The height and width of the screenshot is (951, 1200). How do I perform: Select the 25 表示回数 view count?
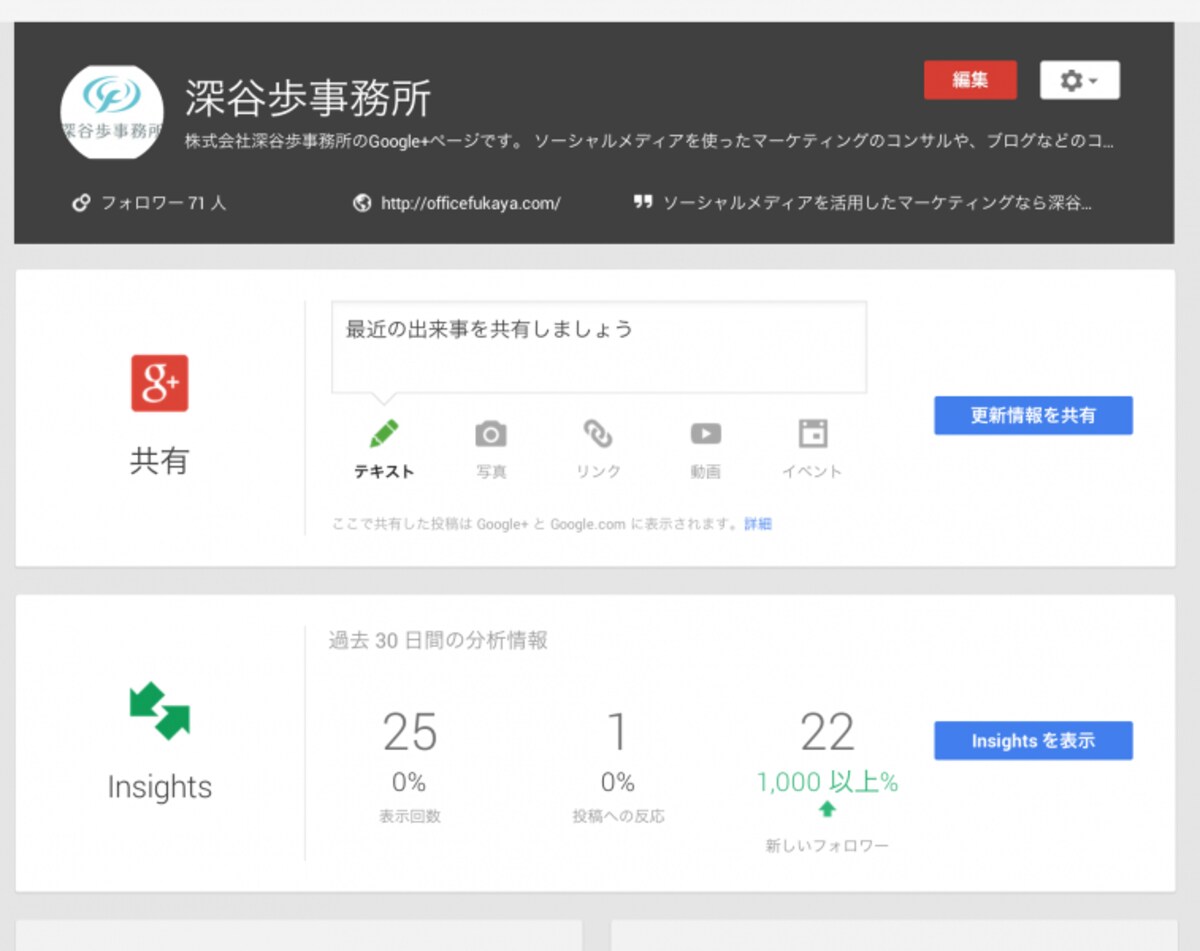(410, 733)
